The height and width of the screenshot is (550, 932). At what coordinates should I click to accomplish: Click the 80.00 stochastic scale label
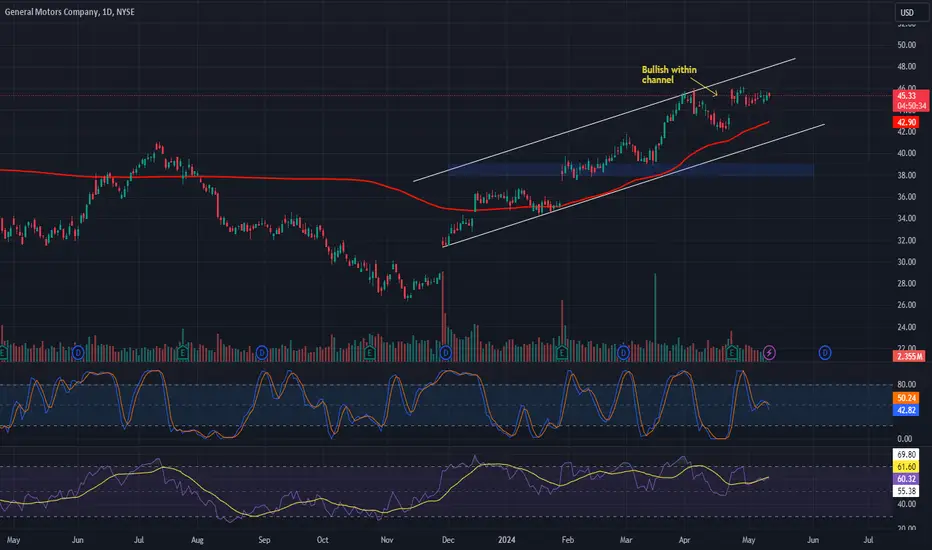906,385
